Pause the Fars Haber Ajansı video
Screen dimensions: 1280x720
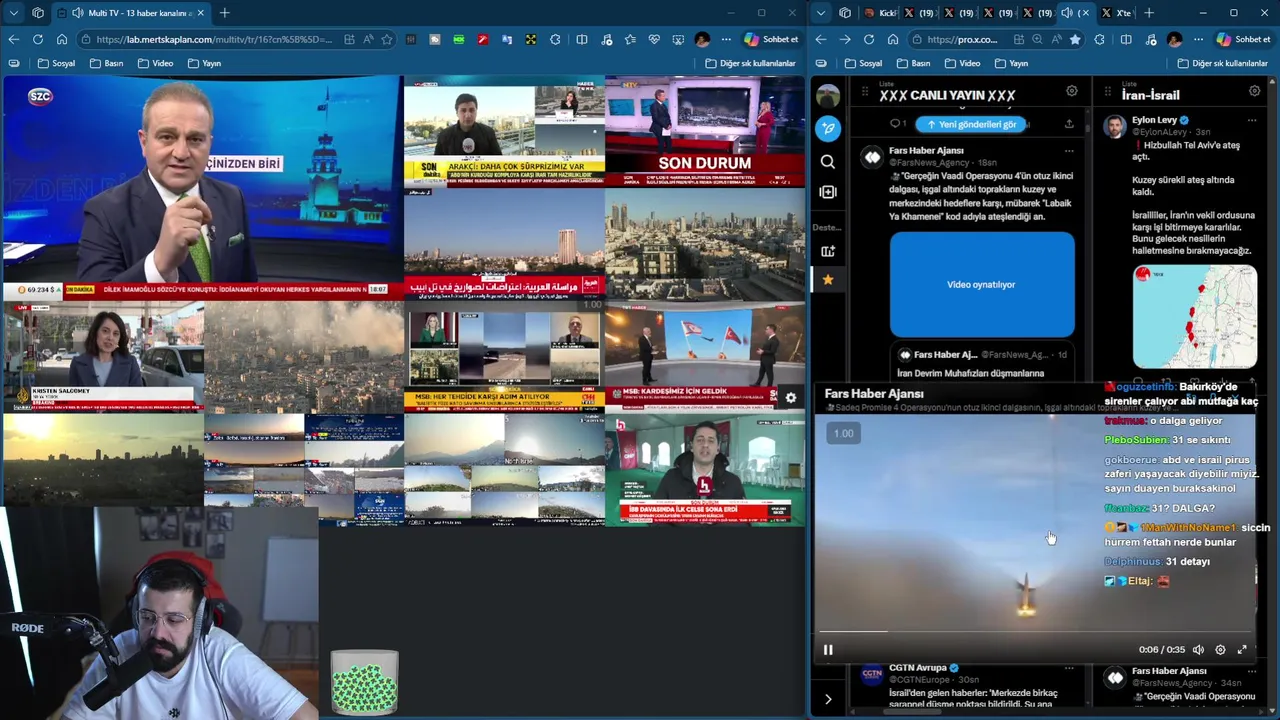(x=828, y=650)
